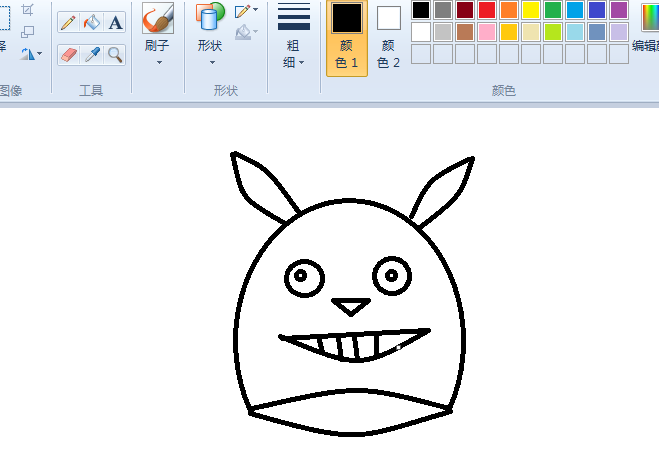Click the Rotate or flip icon
Screen dimensions: 659x459
pyautogui.click(x=27, y=54)
